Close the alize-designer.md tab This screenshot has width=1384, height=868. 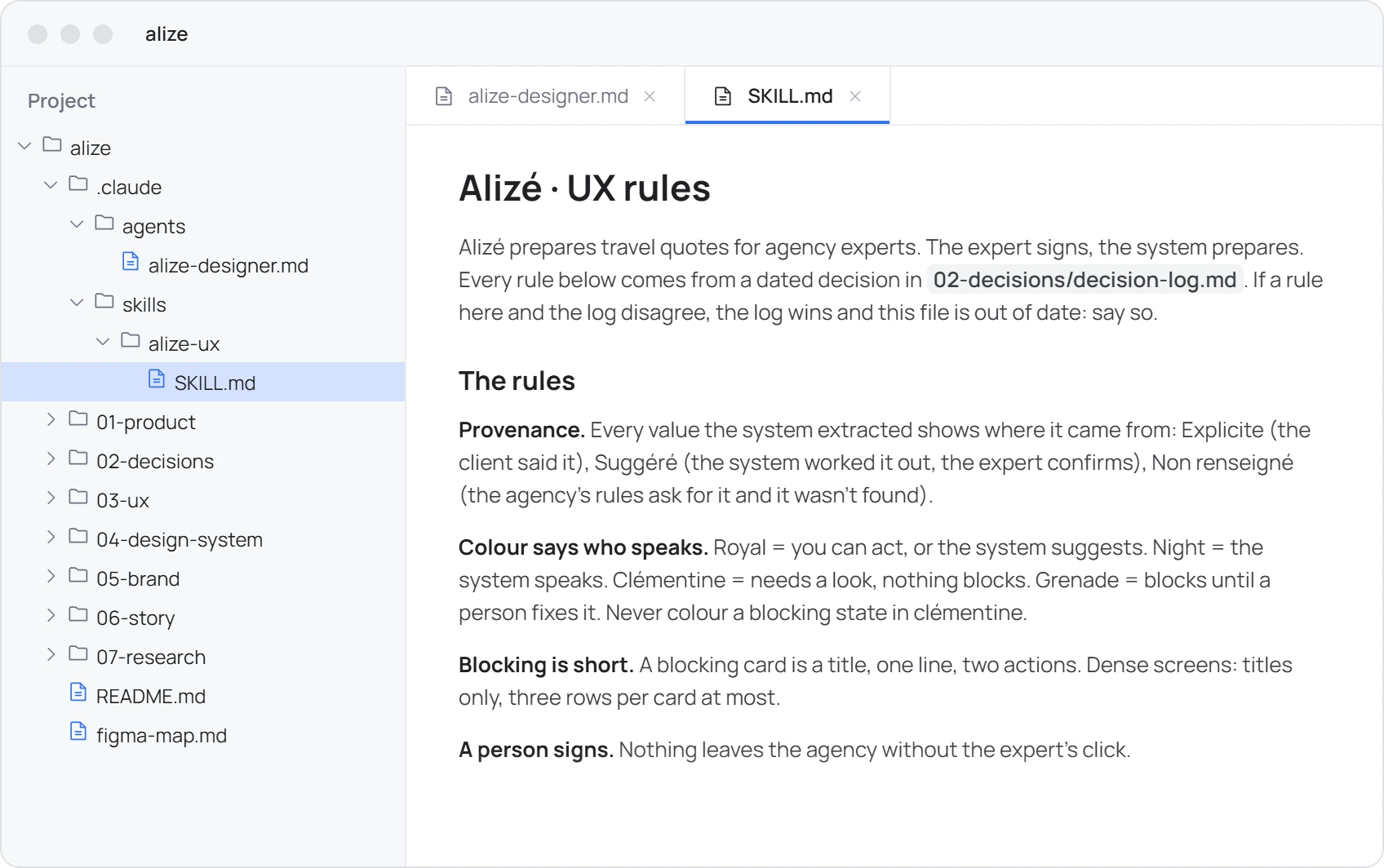pyautogui.click(x=650, y=96)
